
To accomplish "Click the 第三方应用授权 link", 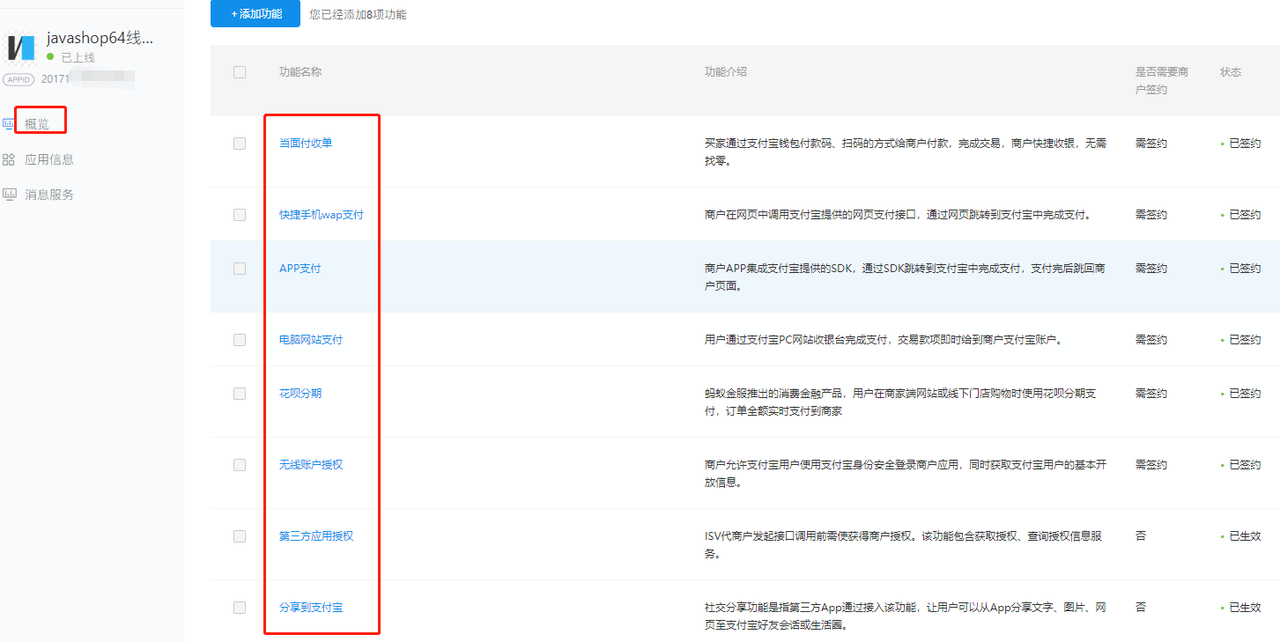I will pos(316,536).
